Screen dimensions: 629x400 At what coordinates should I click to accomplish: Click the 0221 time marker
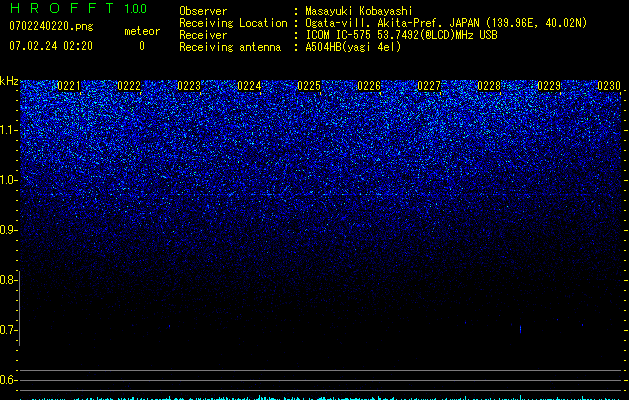tap(69, 86)
